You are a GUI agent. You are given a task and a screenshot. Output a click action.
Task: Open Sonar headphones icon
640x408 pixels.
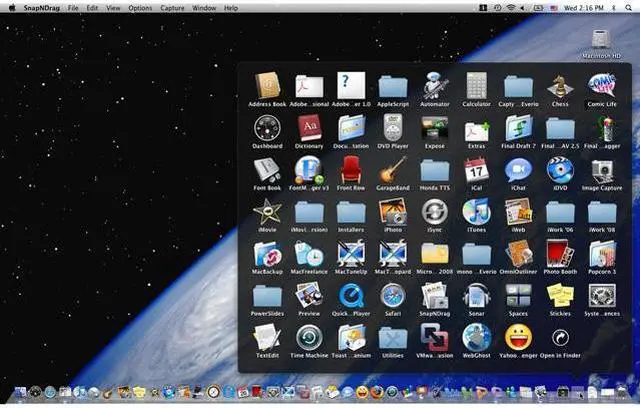tap(476, 296)
